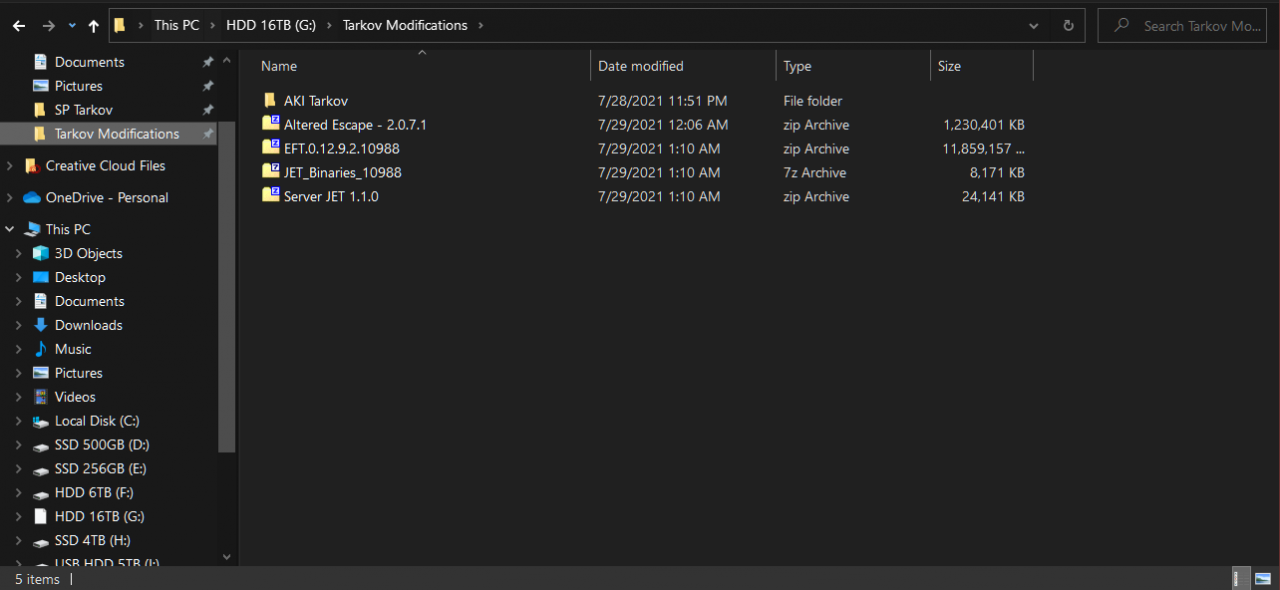Click the SSD 4TB (H:) drive icon
Viewport: 1280px width, 590px height.
[x=41, y=542]
